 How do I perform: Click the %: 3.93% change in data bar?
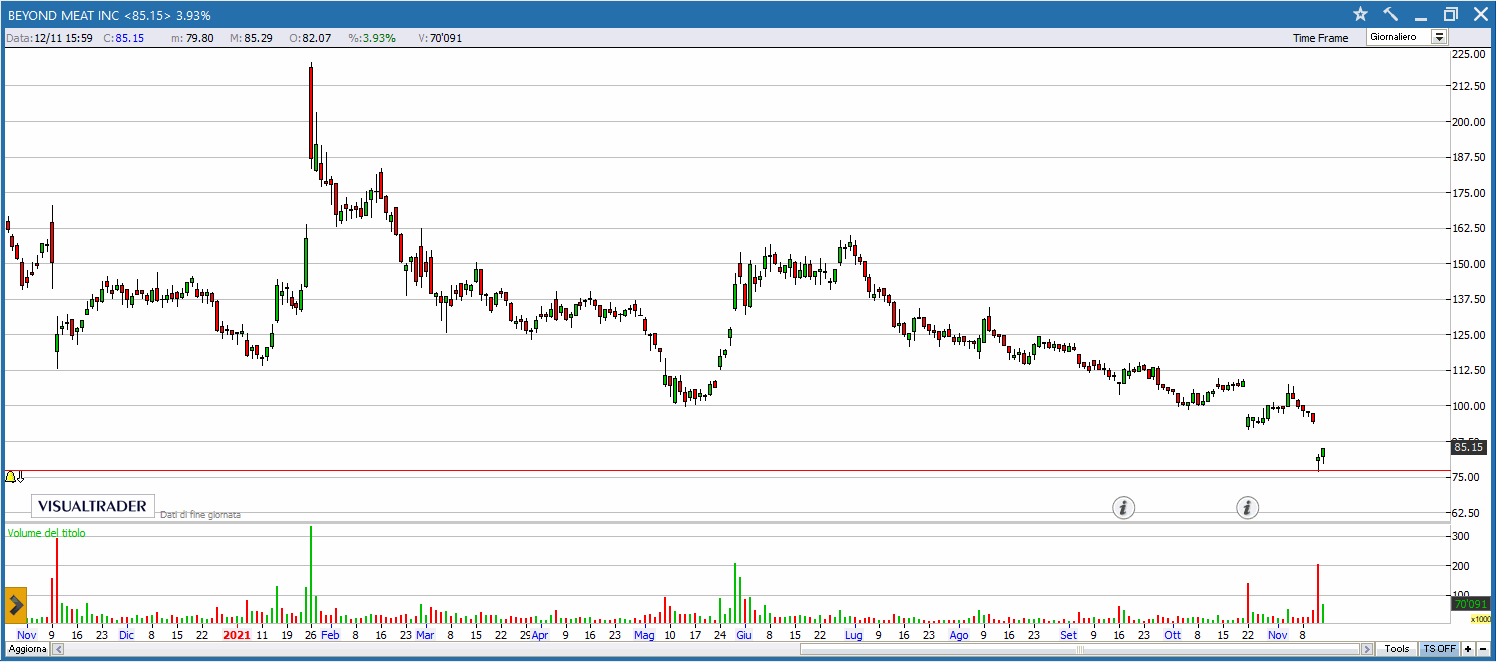pos(372,38)
